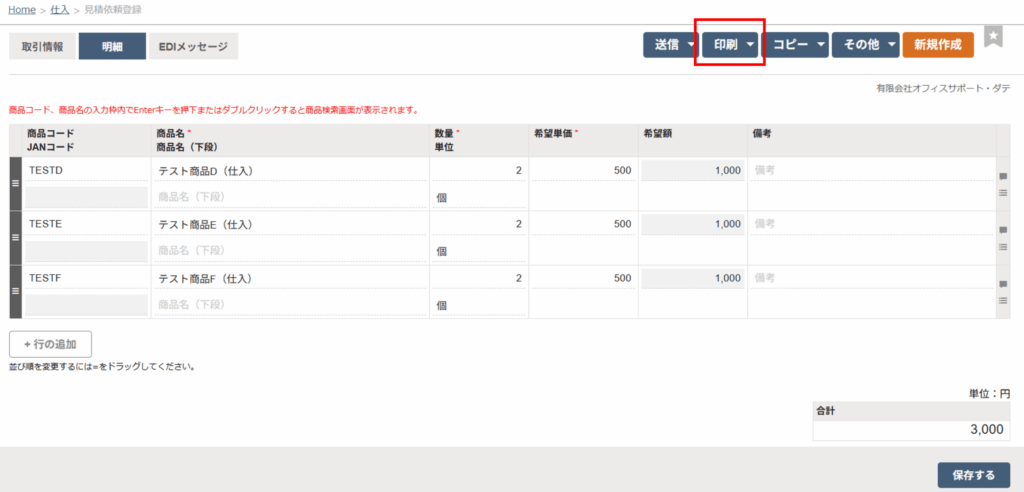Expand the 印刷 dropdown button
This screenshot has width=1024, height=492.
(731, 45)
